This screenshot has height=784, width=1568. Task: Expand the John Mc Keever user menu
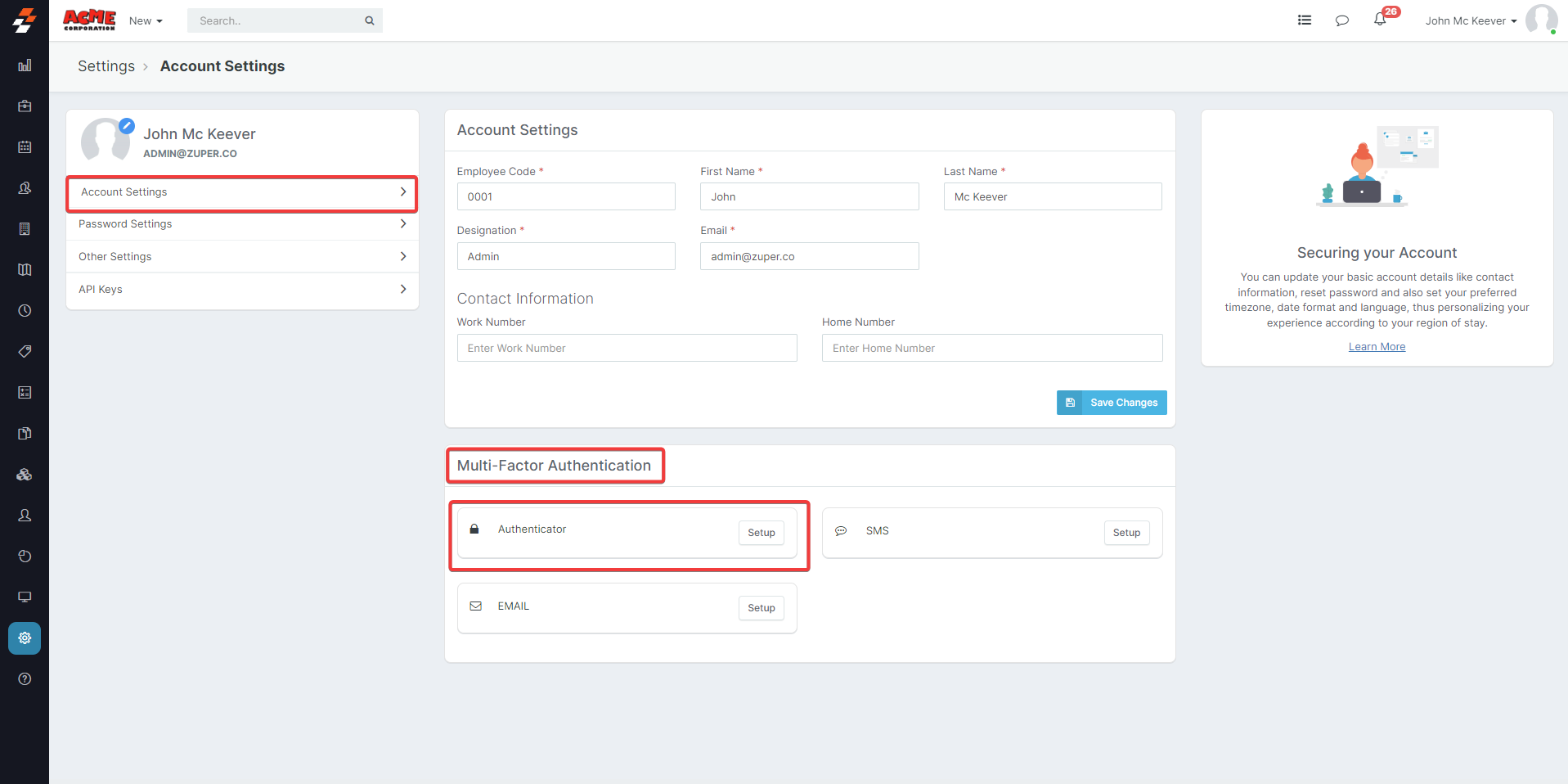click(x=1470, y=21)
